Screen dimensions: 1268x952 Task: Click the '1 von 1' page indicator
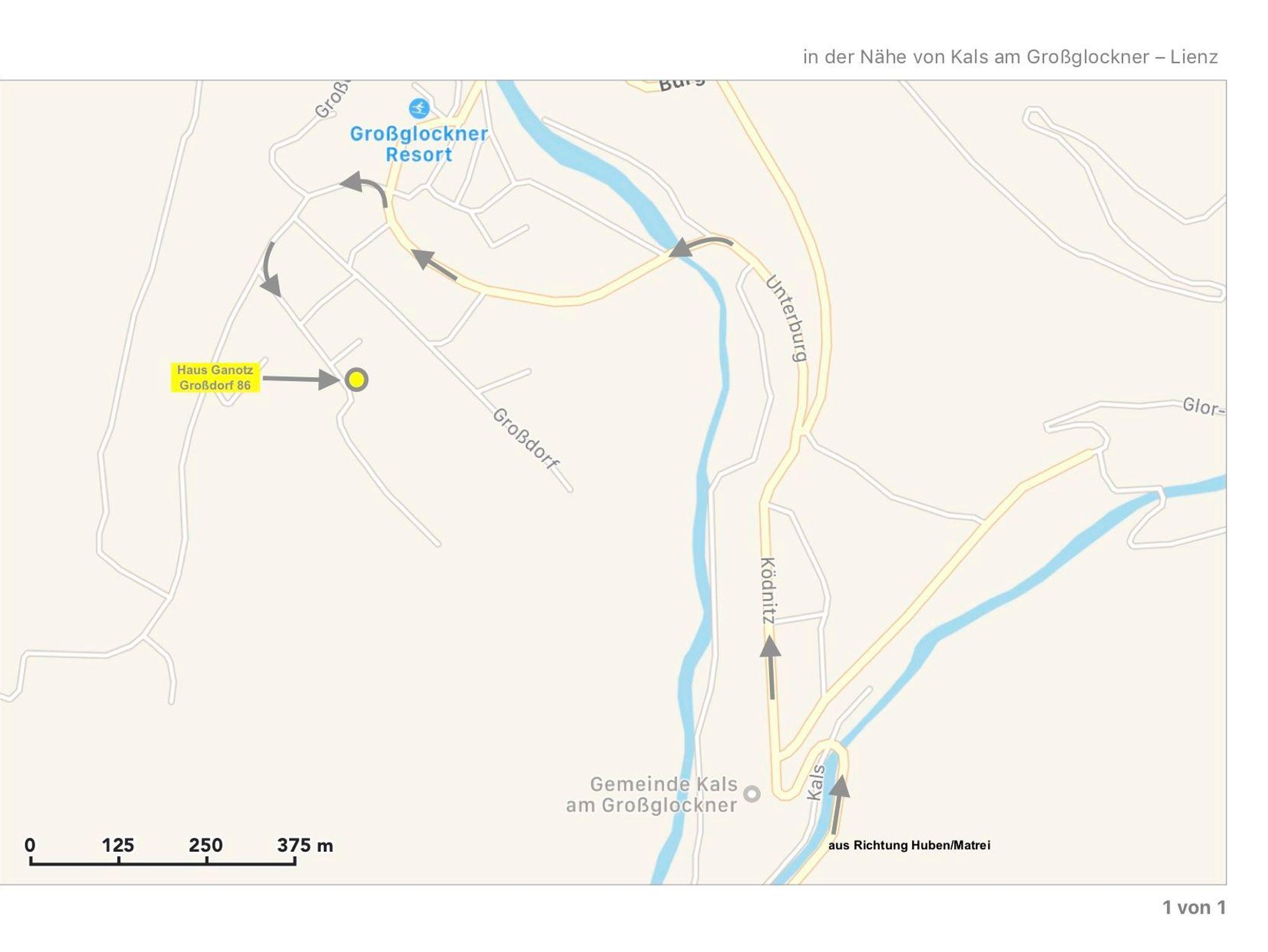point(1194,907)
